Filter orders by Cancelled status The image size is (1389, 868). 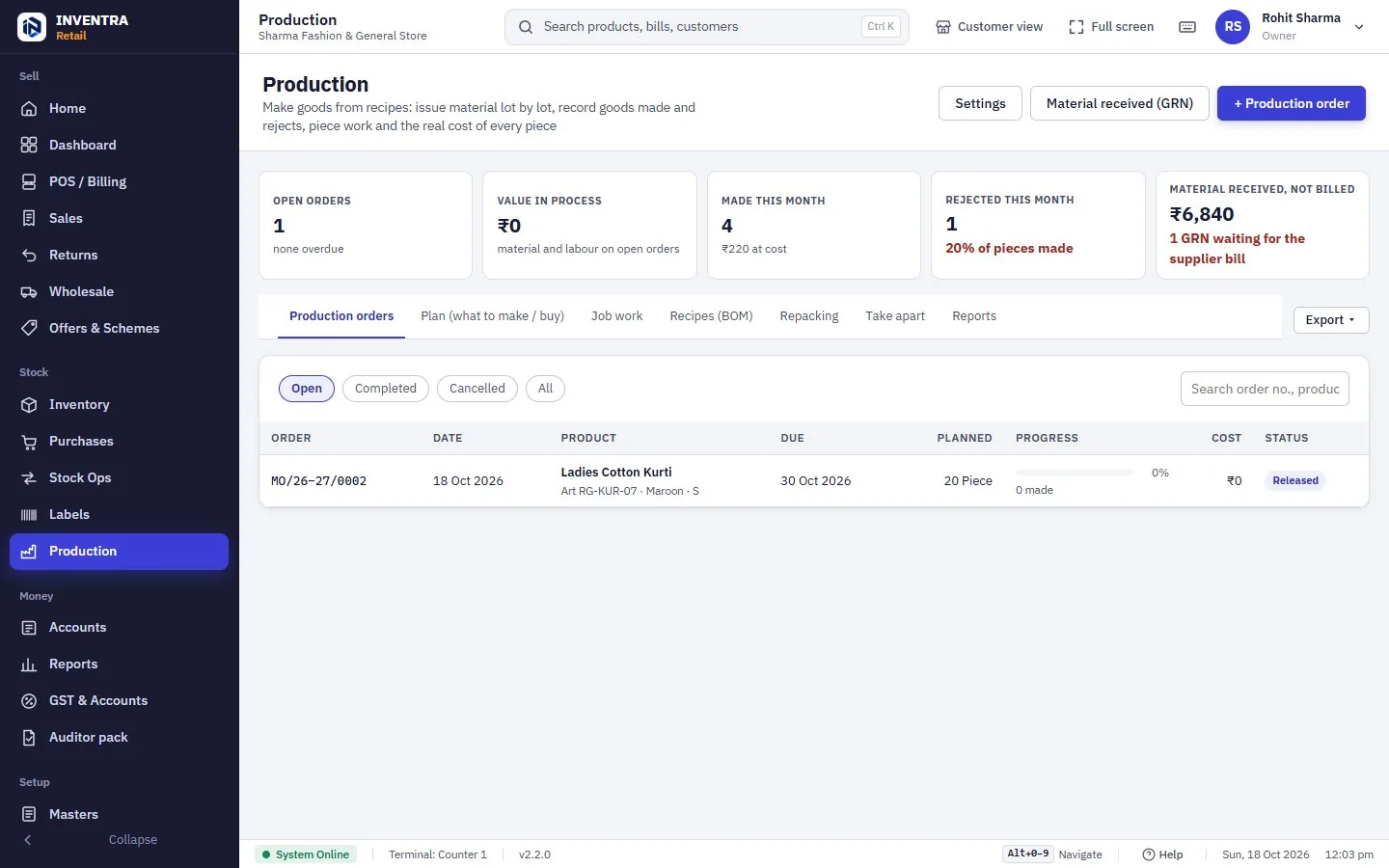477,389
